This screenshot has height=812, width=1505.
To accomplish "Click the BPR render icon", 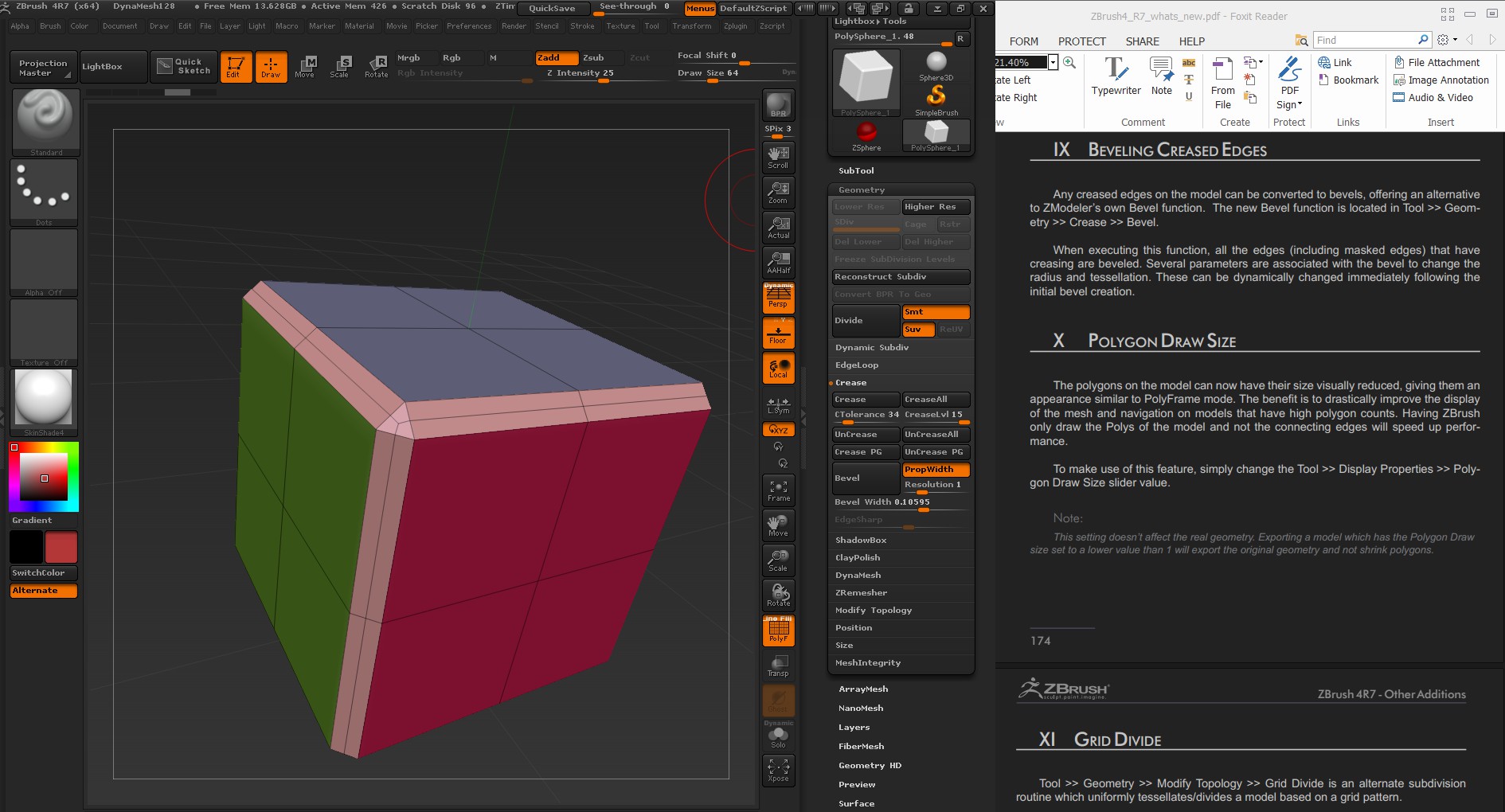I will (778, 105).
